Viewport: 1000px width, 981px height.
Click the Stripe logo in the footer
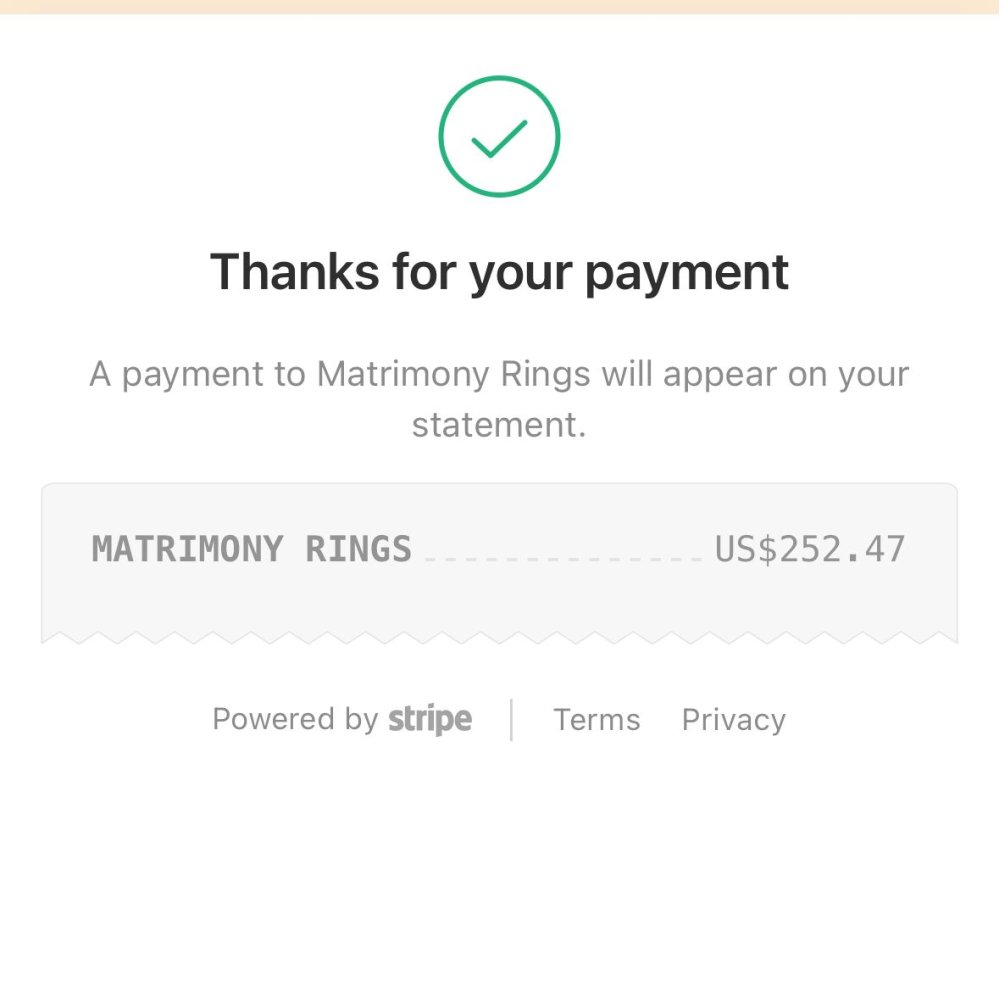point(430,719)
